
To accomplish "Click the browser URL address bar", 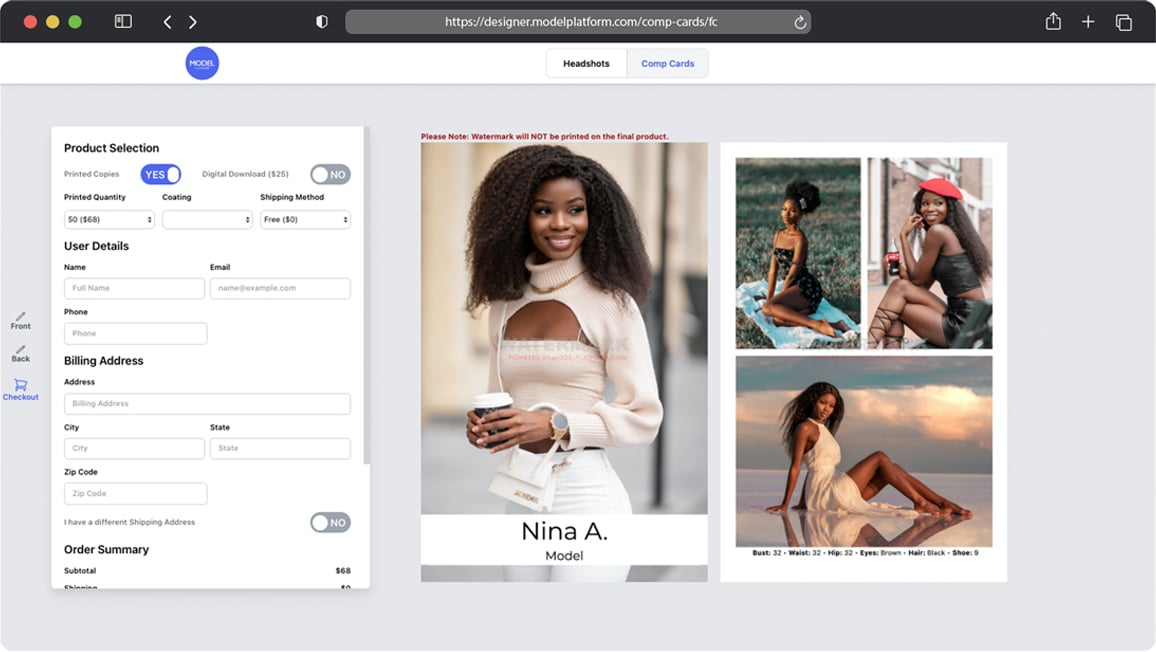I will click(578, 22).
